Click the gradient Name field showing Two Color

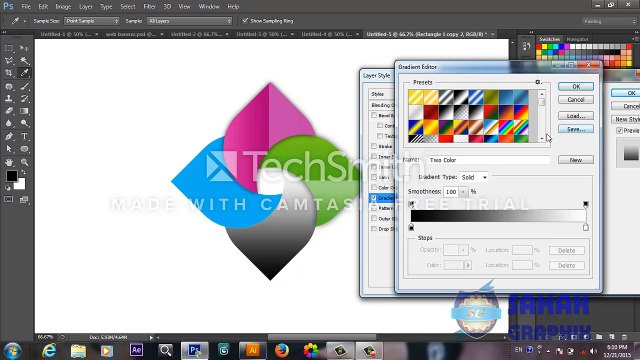click(488, 160)
